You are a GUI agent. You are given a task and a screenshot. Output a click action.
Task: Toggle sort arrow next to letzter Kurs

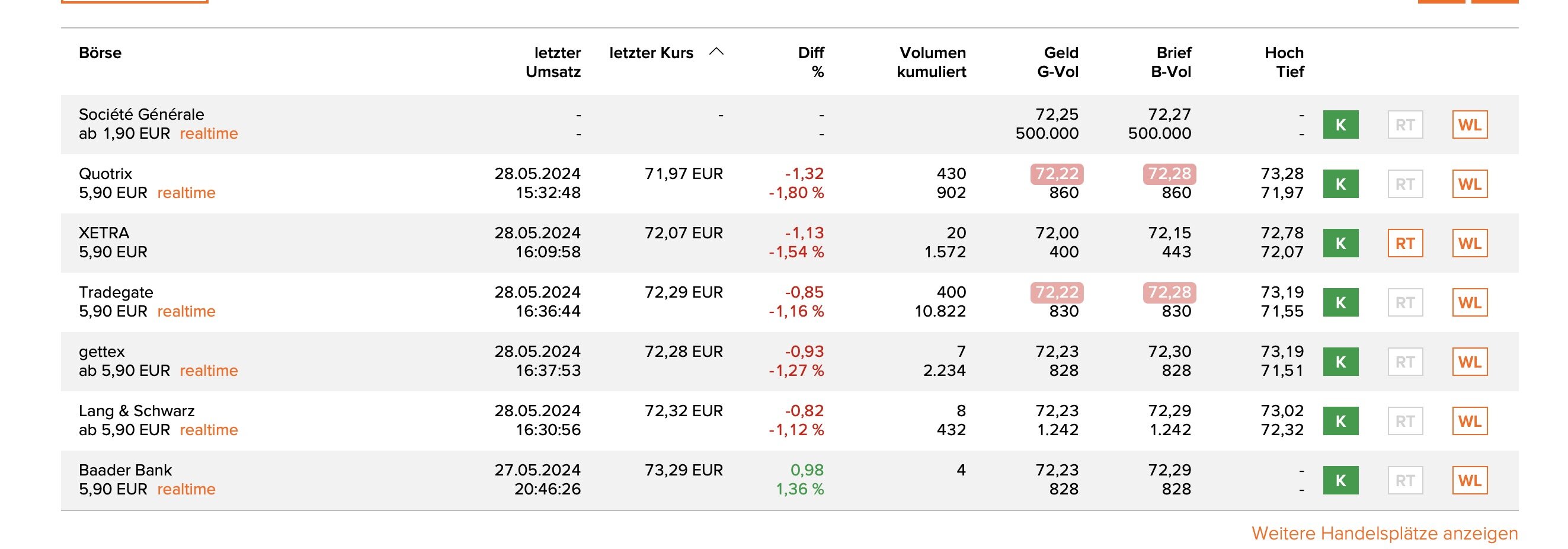pyautogui.click(x=716, y=52)
